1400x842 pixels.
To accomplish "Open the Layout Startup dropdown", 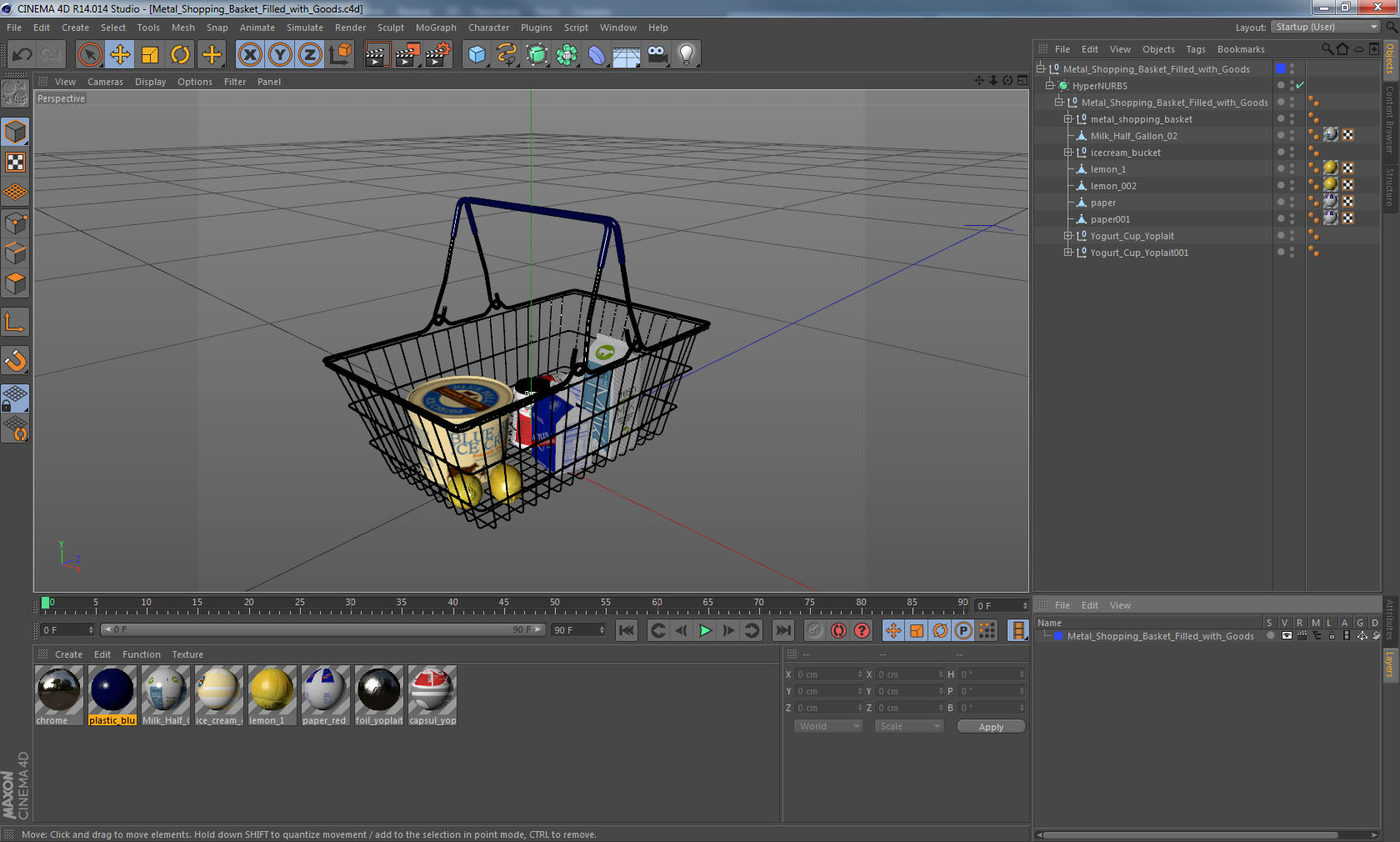I will [1326, 28].
